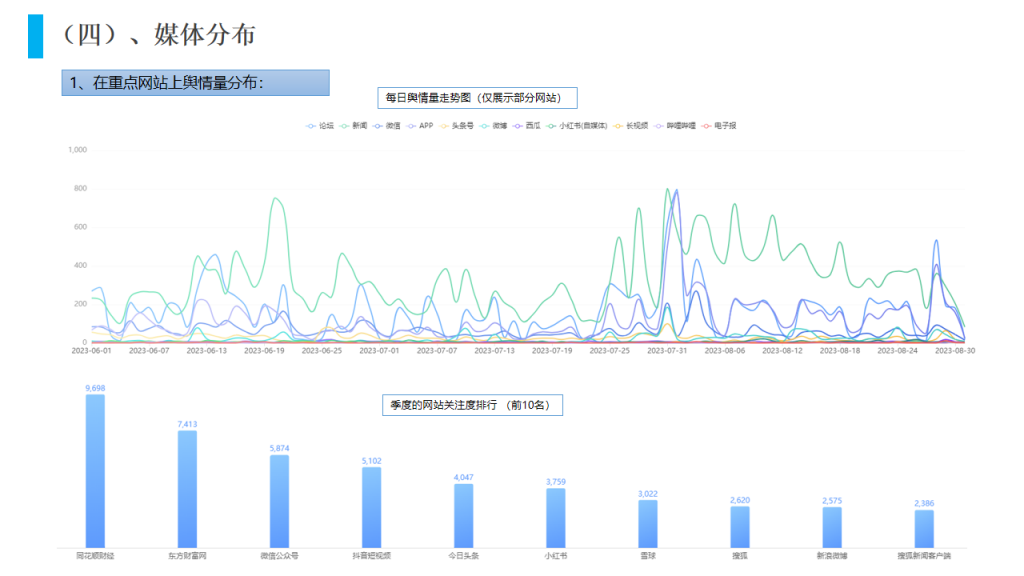Click the 抖音短视频 bar with 5,102

point(371,506)
